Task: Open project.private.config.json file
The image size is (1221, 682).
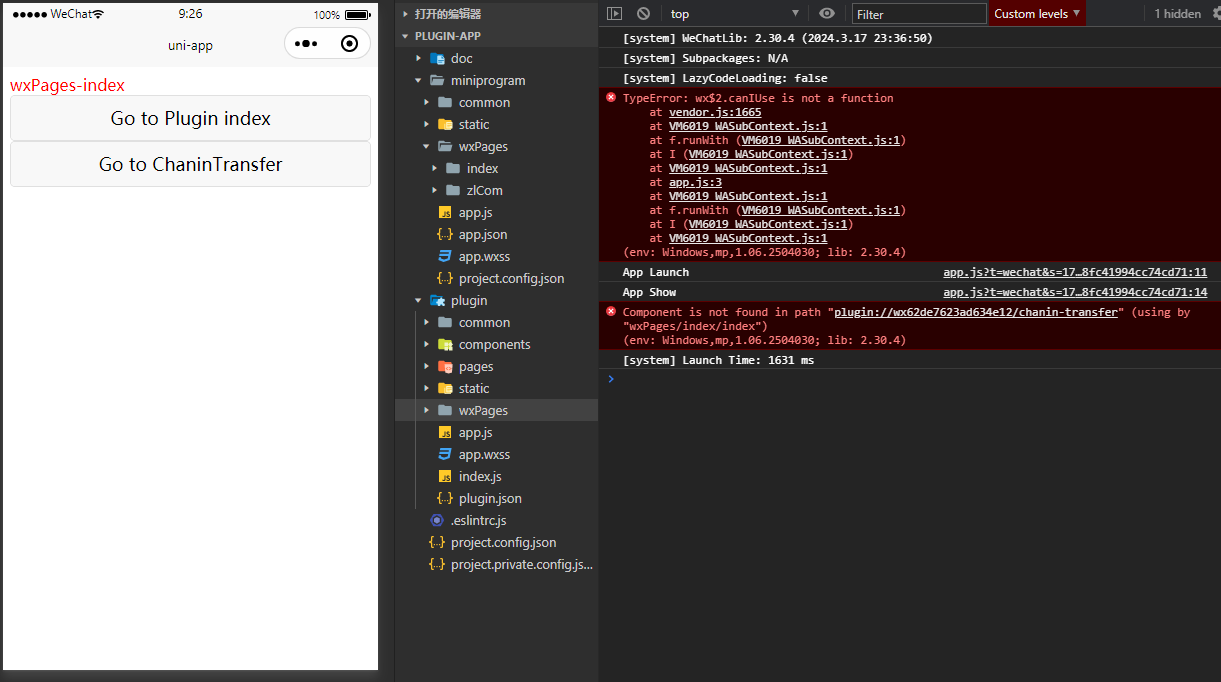Action: click(x=520, y=564)
